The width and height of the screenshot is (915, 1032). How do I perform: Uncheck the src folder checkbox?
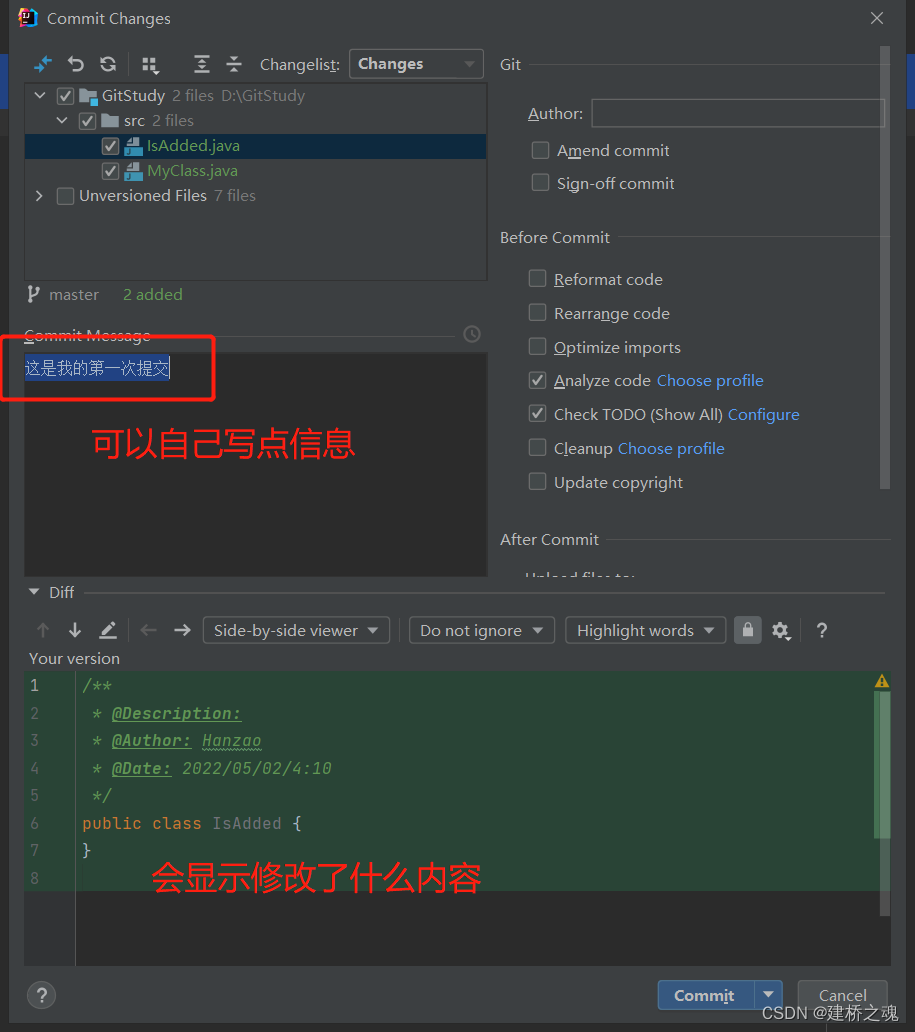click(x=87, y=121)
